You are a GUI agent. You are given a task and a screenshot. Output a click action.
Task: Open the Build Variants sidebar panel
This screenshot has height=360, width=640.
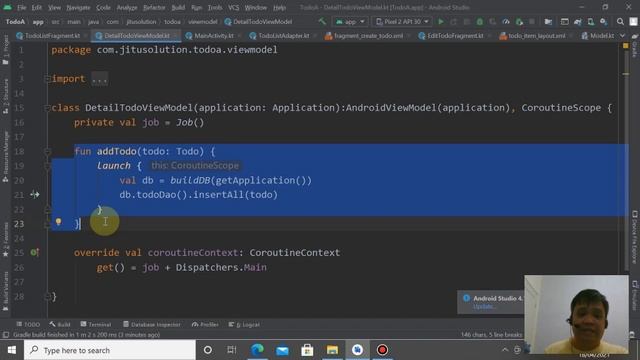[5, 290]
